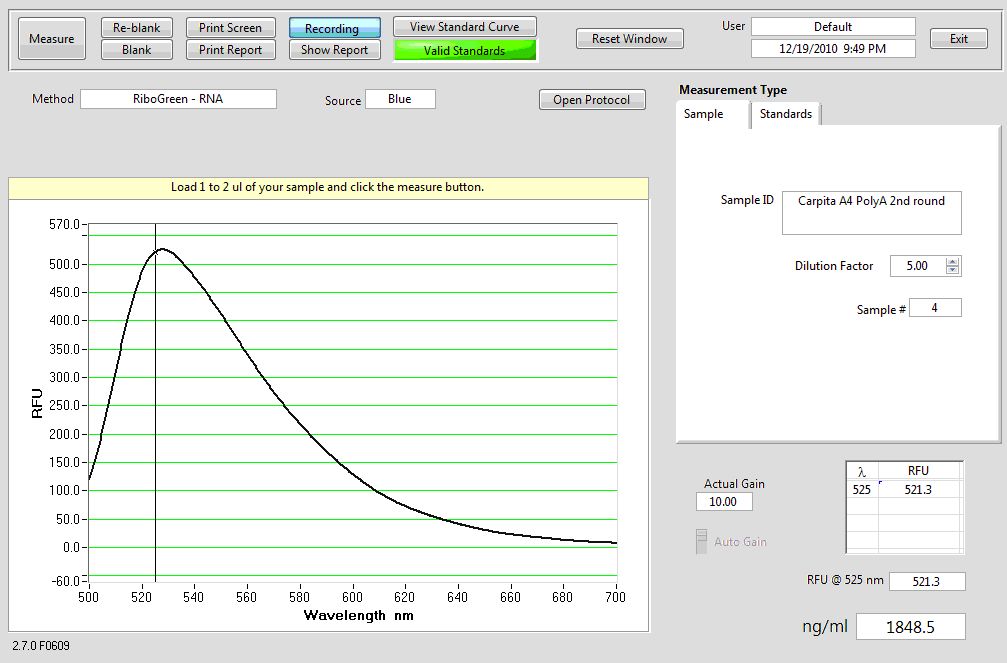This screenshot has width=1007, height=663.
Task: Exit the application
Action: (959, 39)
